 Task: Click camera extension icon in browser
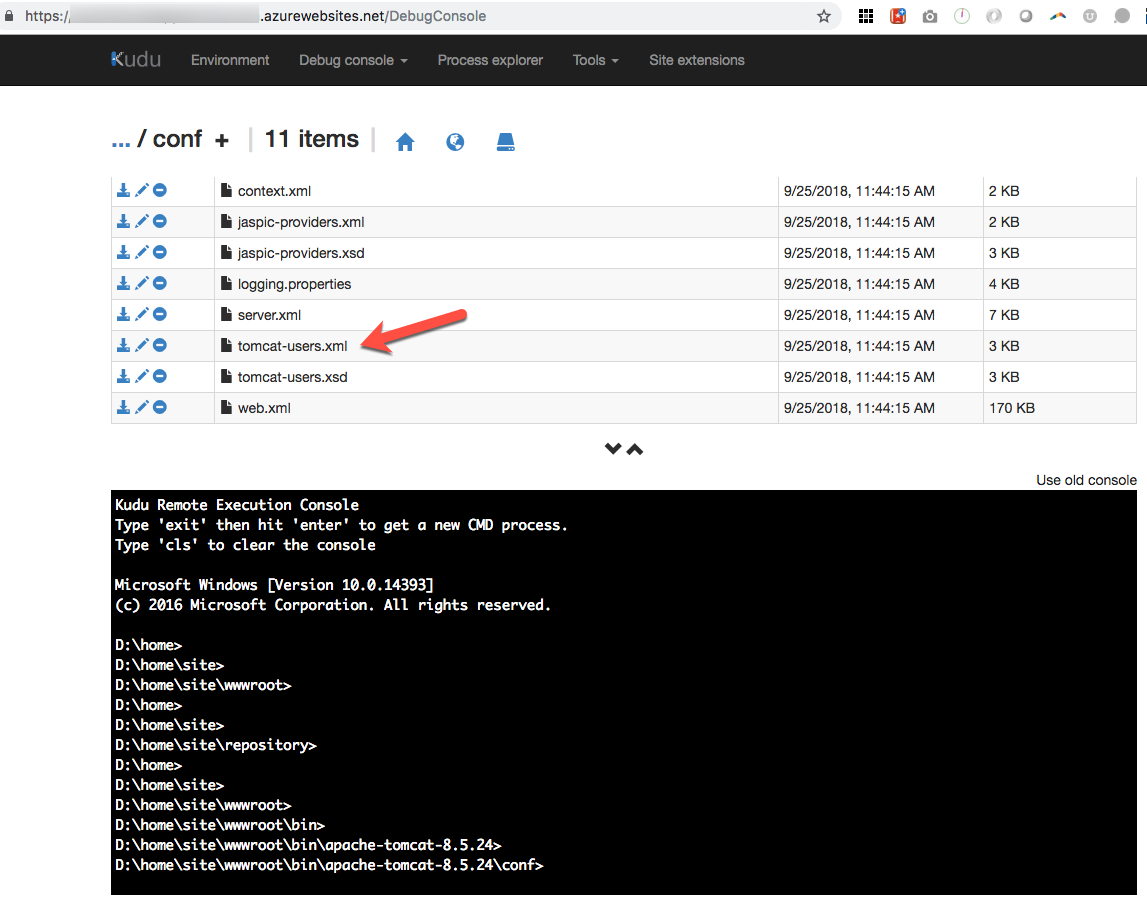coord(930,16)
